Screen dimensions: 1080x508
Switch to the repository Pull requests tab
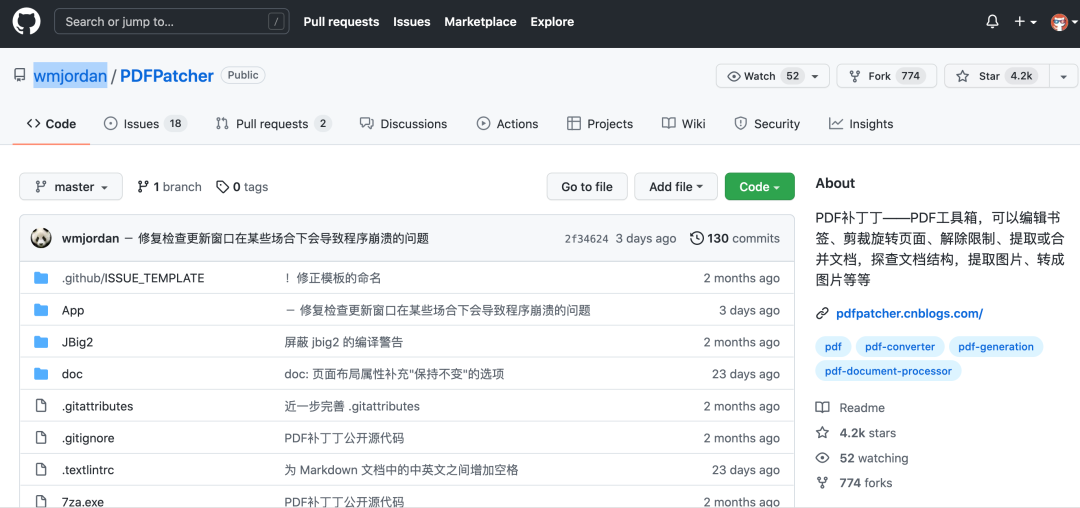point(273,124)
